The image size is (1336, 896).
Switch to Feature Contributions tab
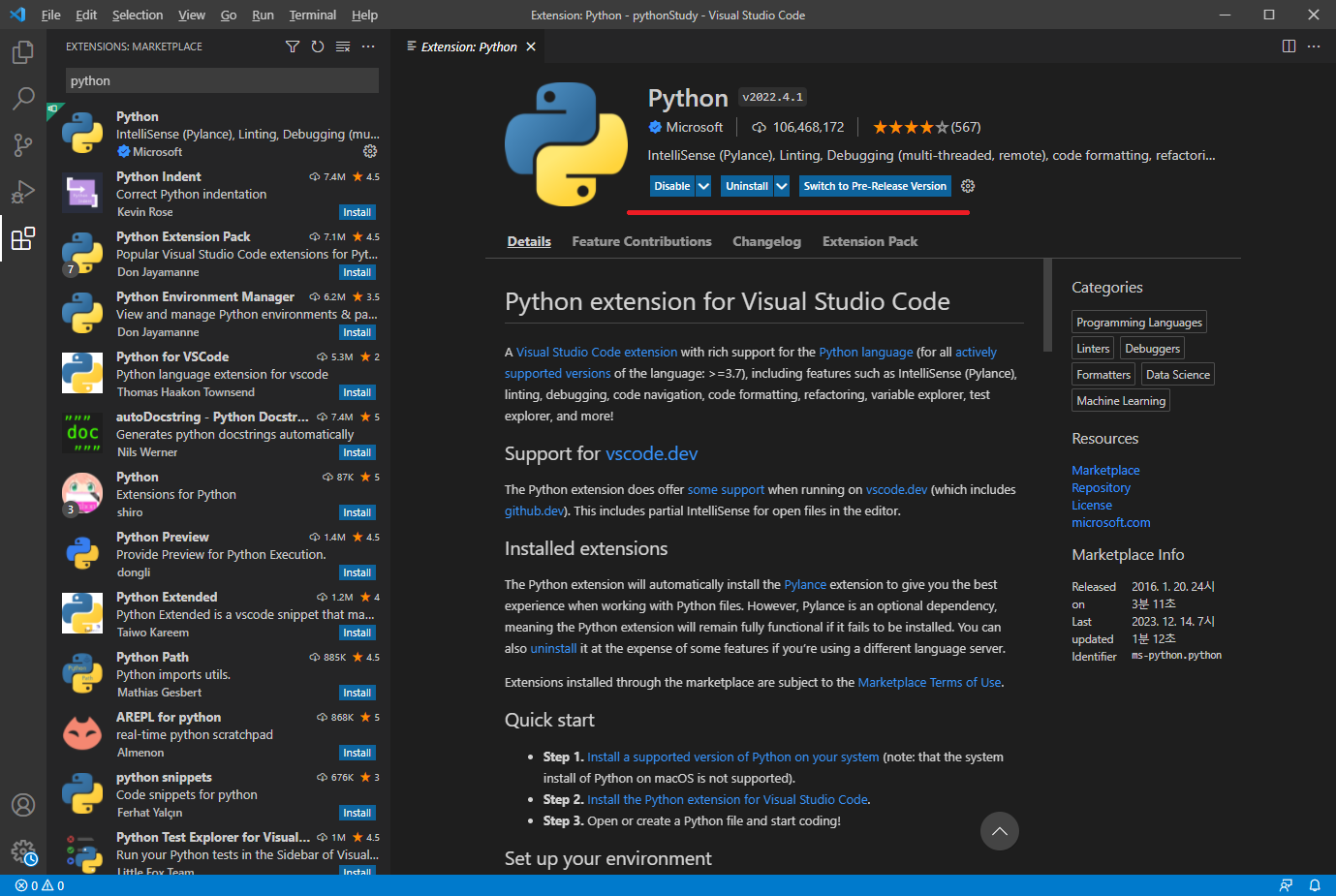pos(641,241)
